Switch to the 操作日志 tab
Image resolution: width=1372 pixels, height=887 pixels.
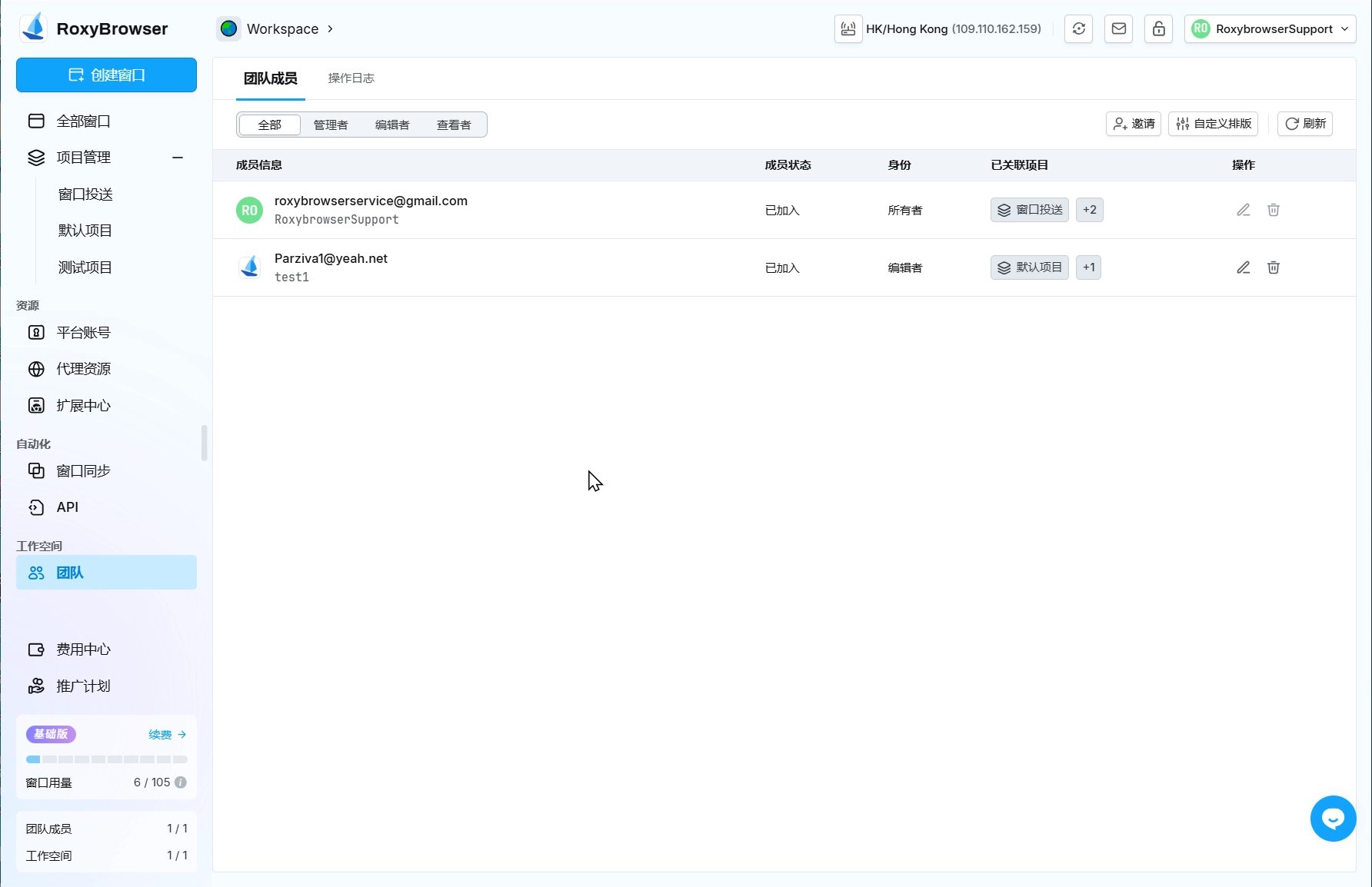point(351,78)
